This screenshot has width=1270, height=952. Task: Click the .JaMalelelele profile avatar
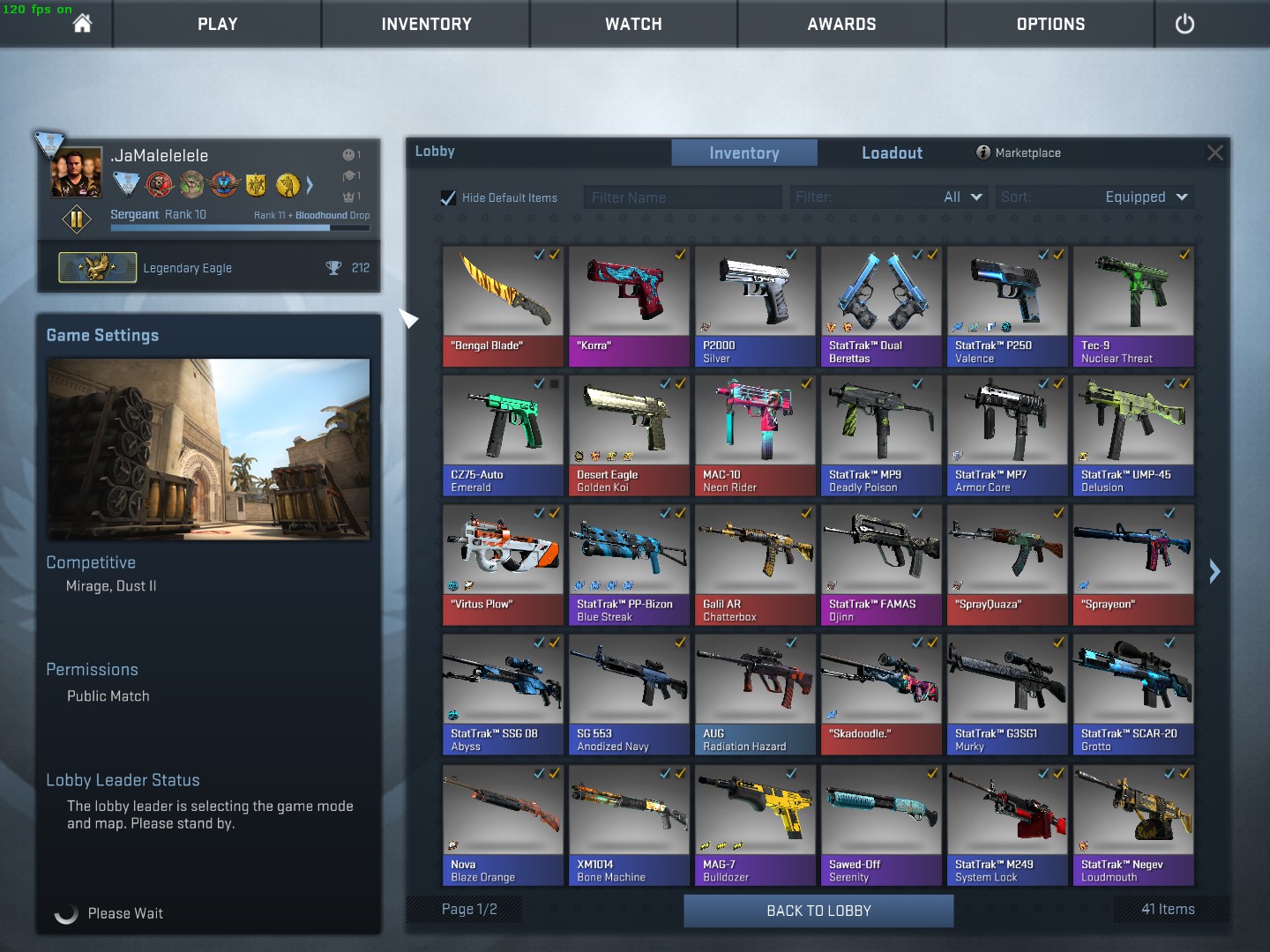click(77, 173)
